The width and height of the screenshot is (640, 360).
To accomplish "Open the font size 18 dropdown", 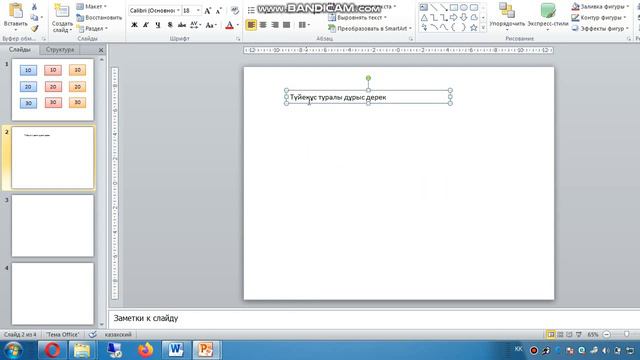I will pos(198,10).
